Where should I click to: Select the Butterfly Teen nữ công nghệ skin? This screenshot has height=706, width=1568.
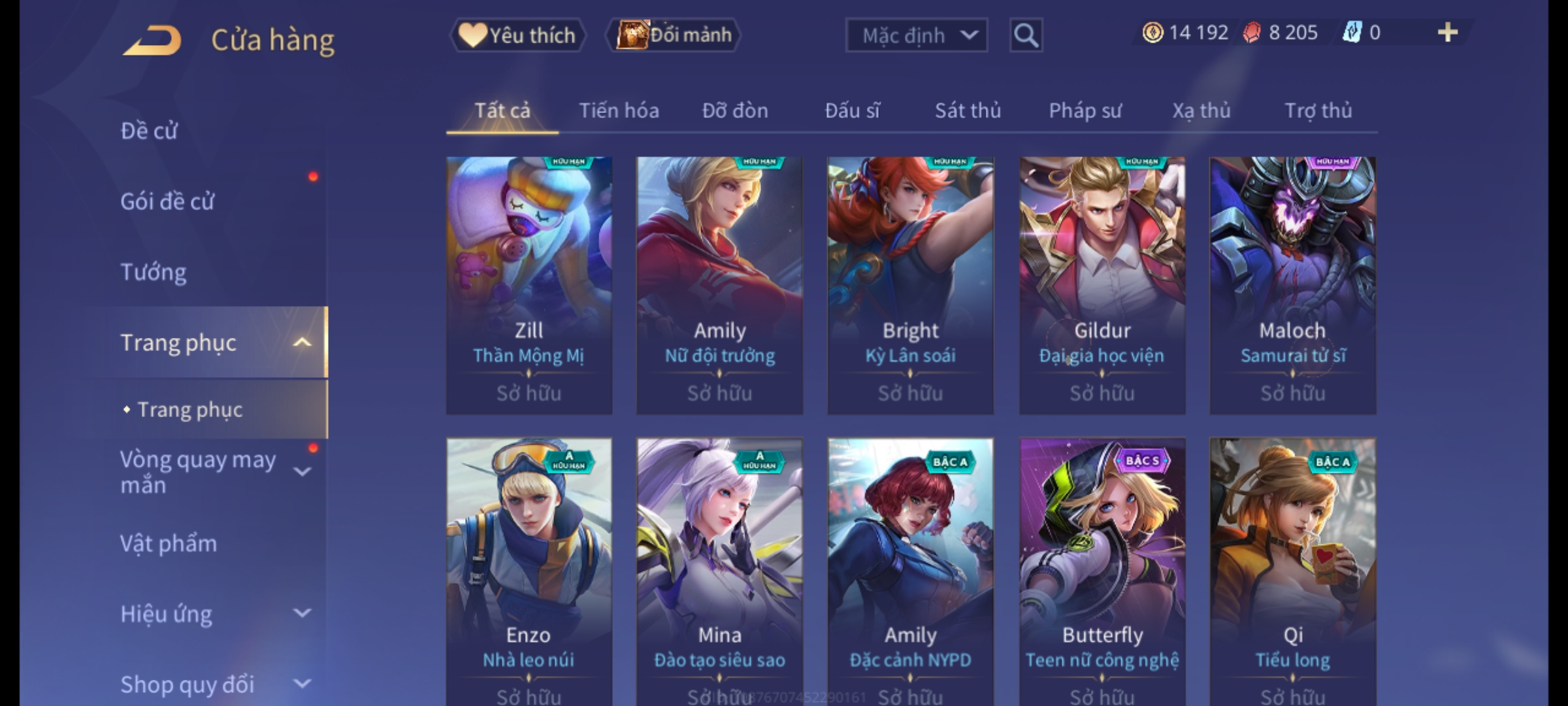click(x=1102, y=572)
